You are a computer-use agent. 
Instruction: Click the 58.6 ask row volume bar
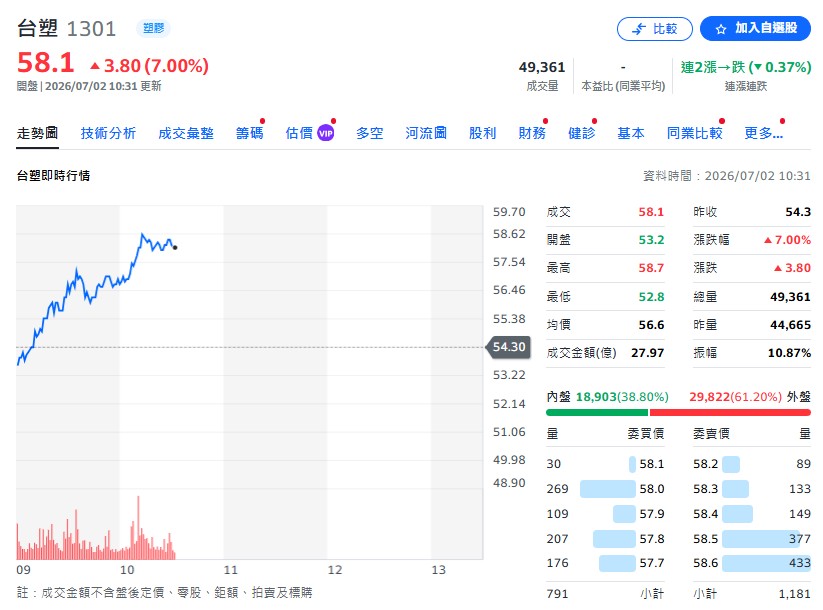pyautogui.click(x=766, y=563)
